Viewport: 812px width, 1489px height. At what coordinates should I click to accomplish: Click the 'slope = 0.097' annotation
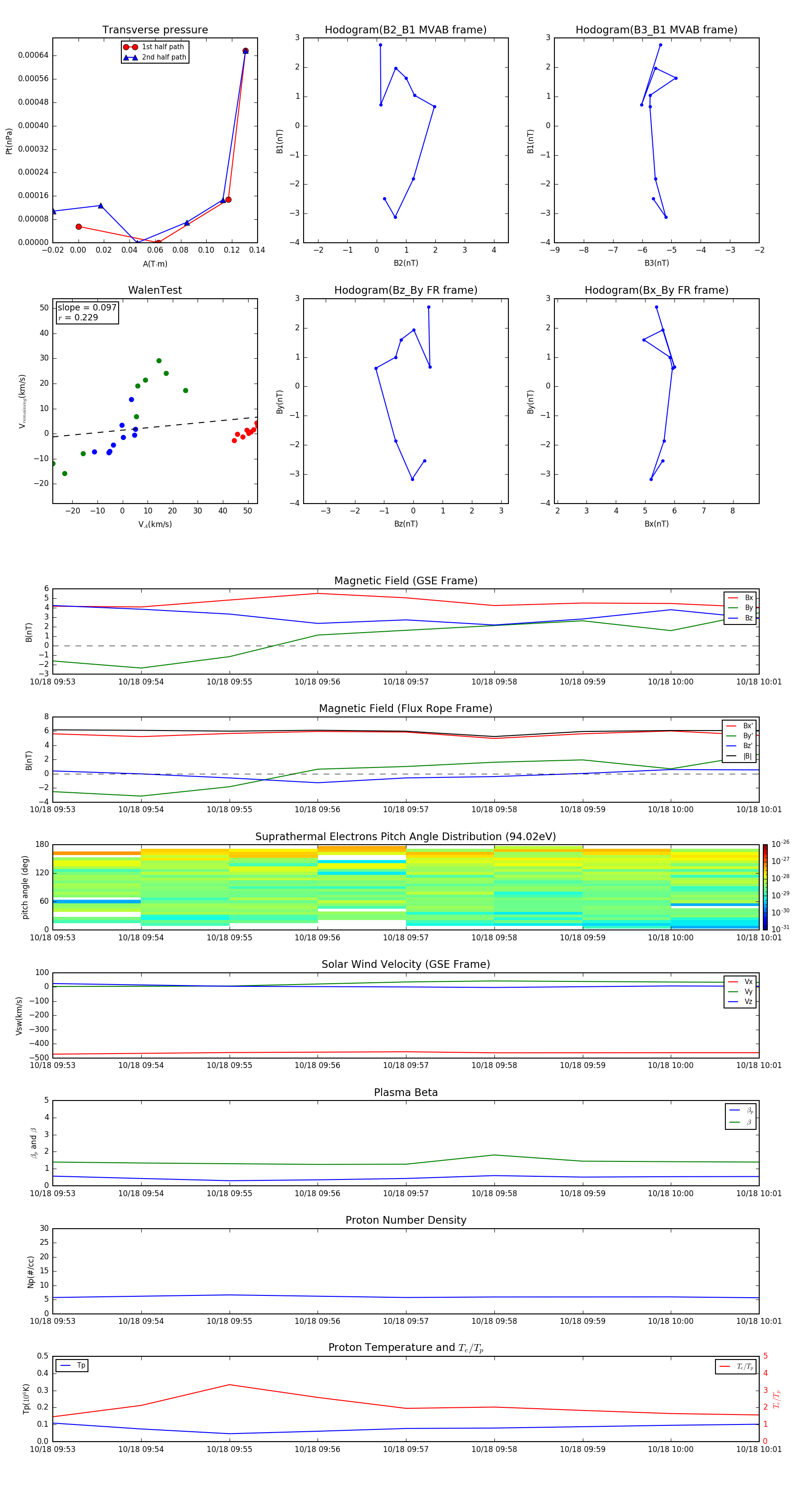tap(87, 308)
